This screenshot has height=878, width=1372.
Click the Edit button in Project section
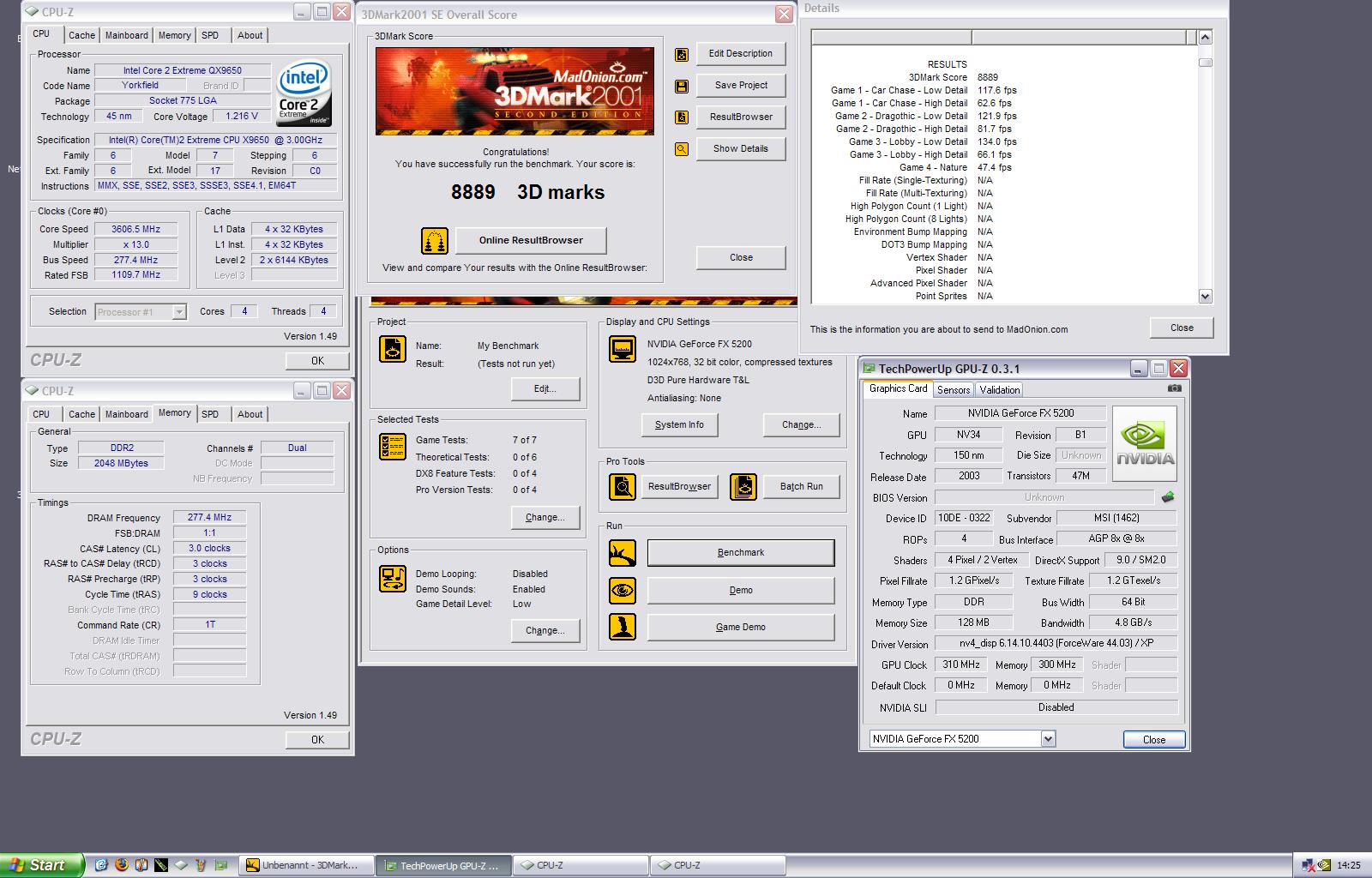(x=545, y=389)
